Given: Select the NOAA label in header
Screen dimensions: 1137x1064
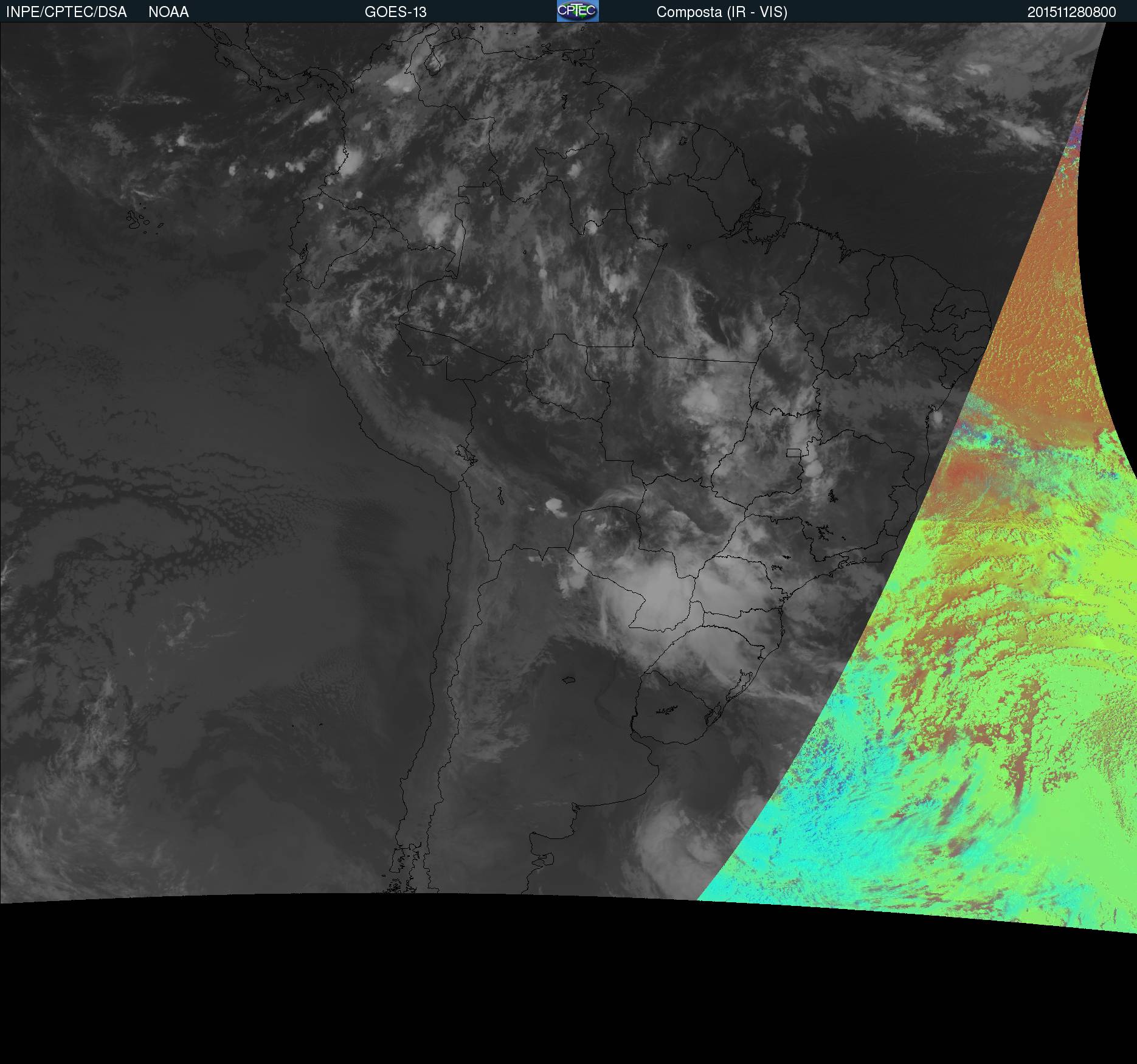Looking at the screenshot, I should 168,12.
